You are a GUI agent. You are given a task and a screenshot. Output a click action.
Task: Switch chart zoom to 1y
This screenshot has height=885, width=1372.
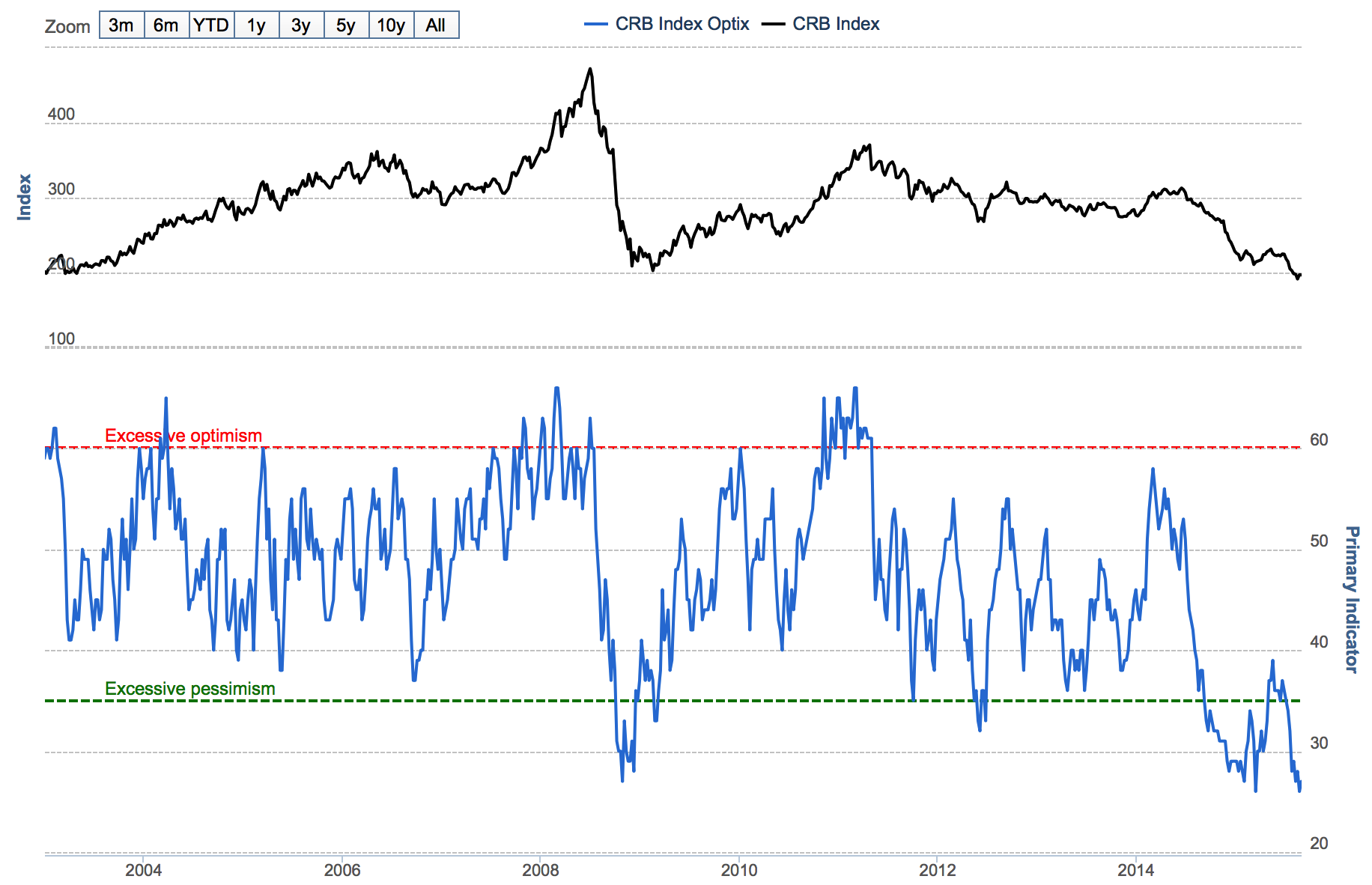coord(256,25)
